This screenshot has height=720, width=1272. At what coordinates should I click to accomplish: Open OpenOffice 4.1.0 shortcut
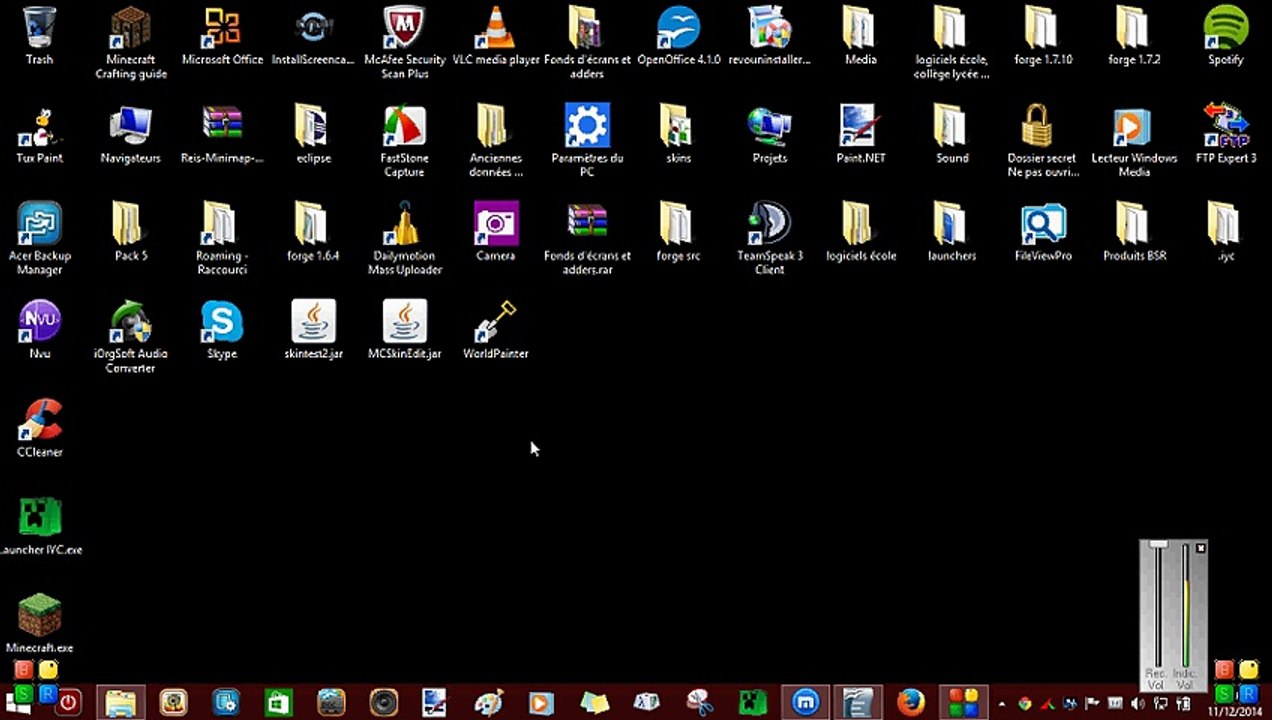tap(679, 36)
